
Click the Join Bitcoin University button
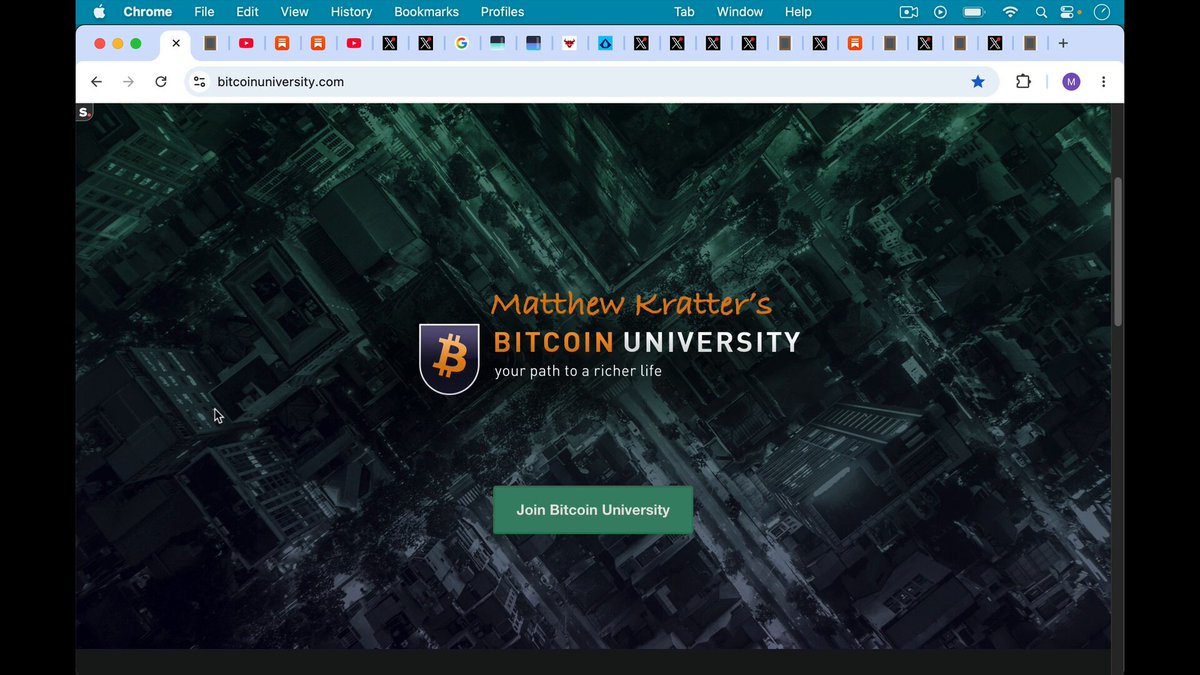[x=593, y=510]
